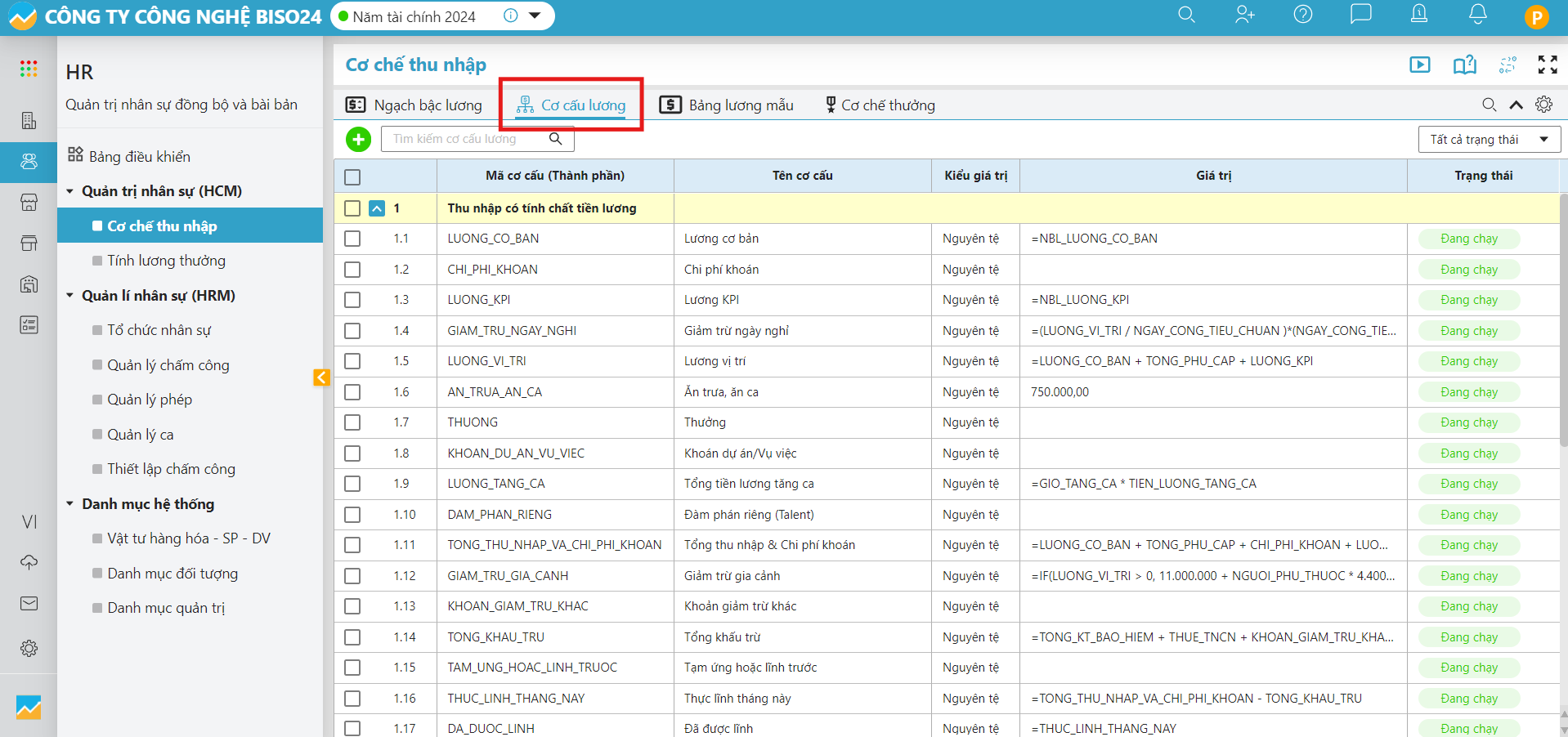
Task: Open the chat messages icon in header
Action: pyautogui.click(x=1360, y=15)
